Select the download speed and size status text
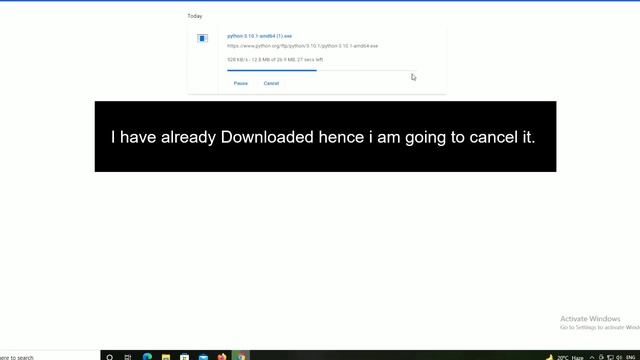 tap(275, 60)
